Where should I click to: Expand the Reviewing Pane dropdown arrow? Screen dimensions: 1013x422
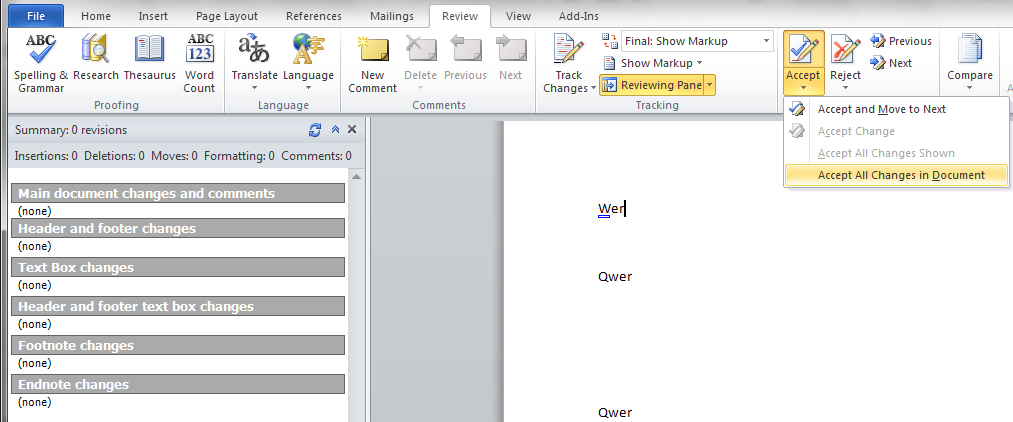click(709, 85)
